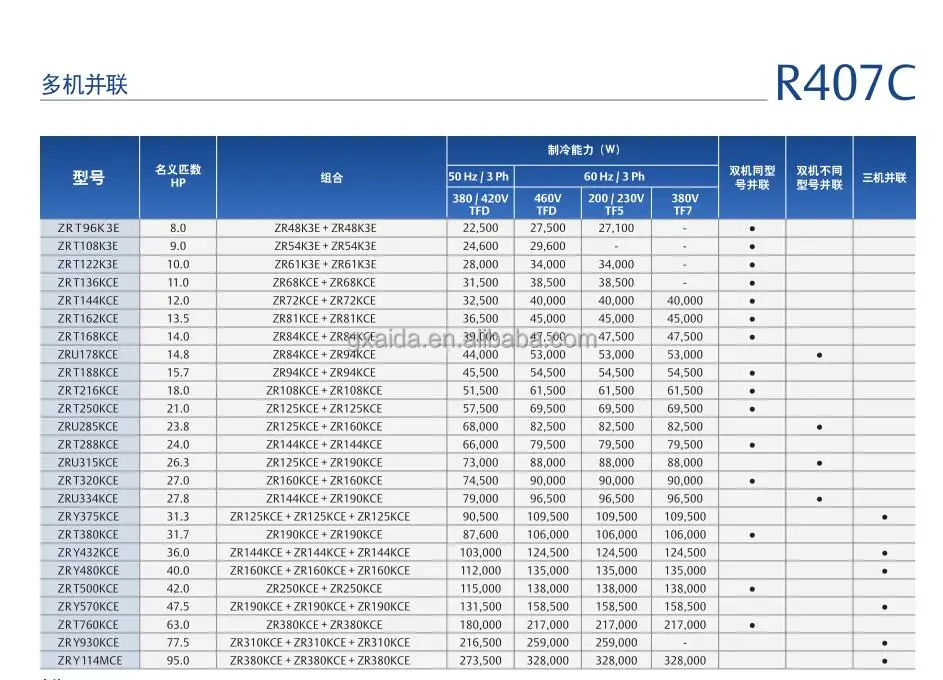Click the ZRU285KCE model label
943x680 pixels.
(x=88, y=426)
